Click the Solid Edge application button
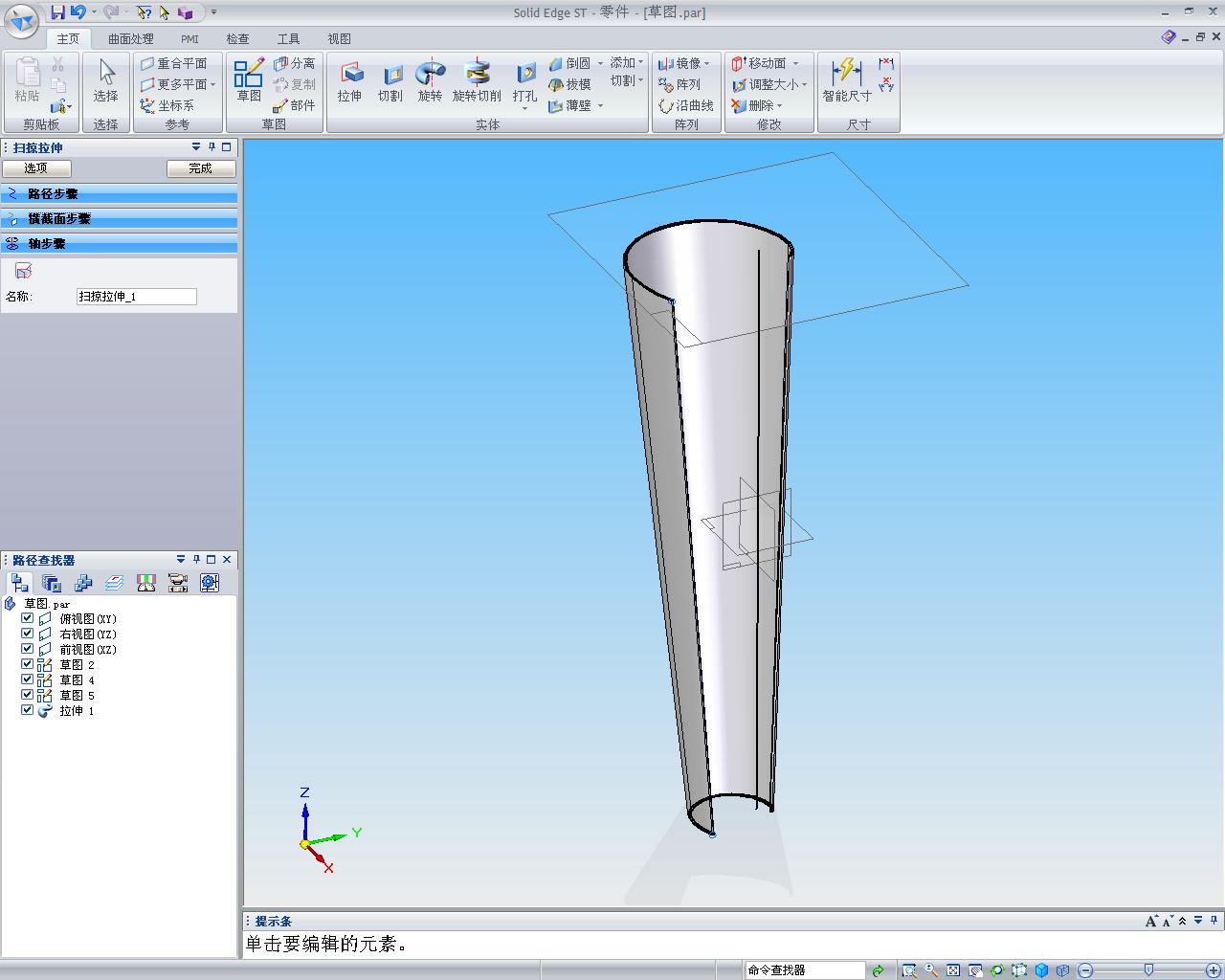 (x=21, y=19)
